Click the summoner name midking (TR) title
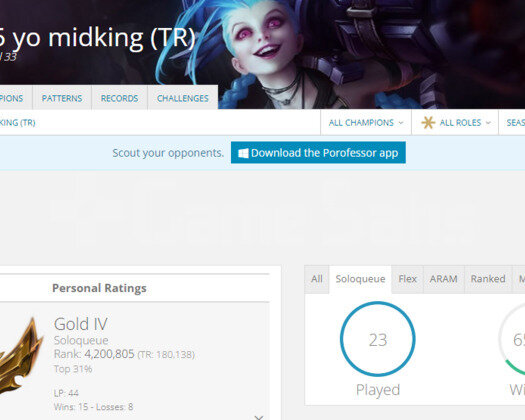This screenshot has width=525, height=420. pos(97,38)
